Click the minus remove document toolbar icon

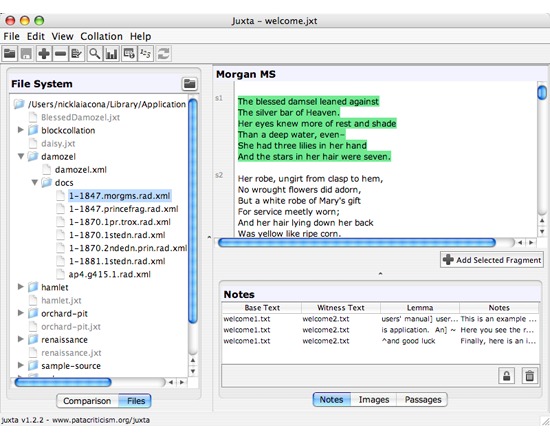tap(60, 54)
